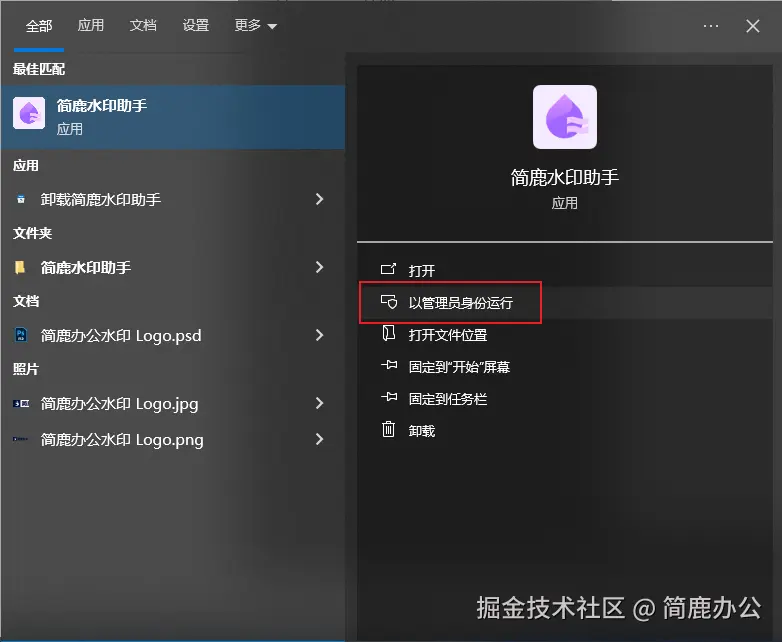Switch to the 应用 filter tab

(91, 25)
